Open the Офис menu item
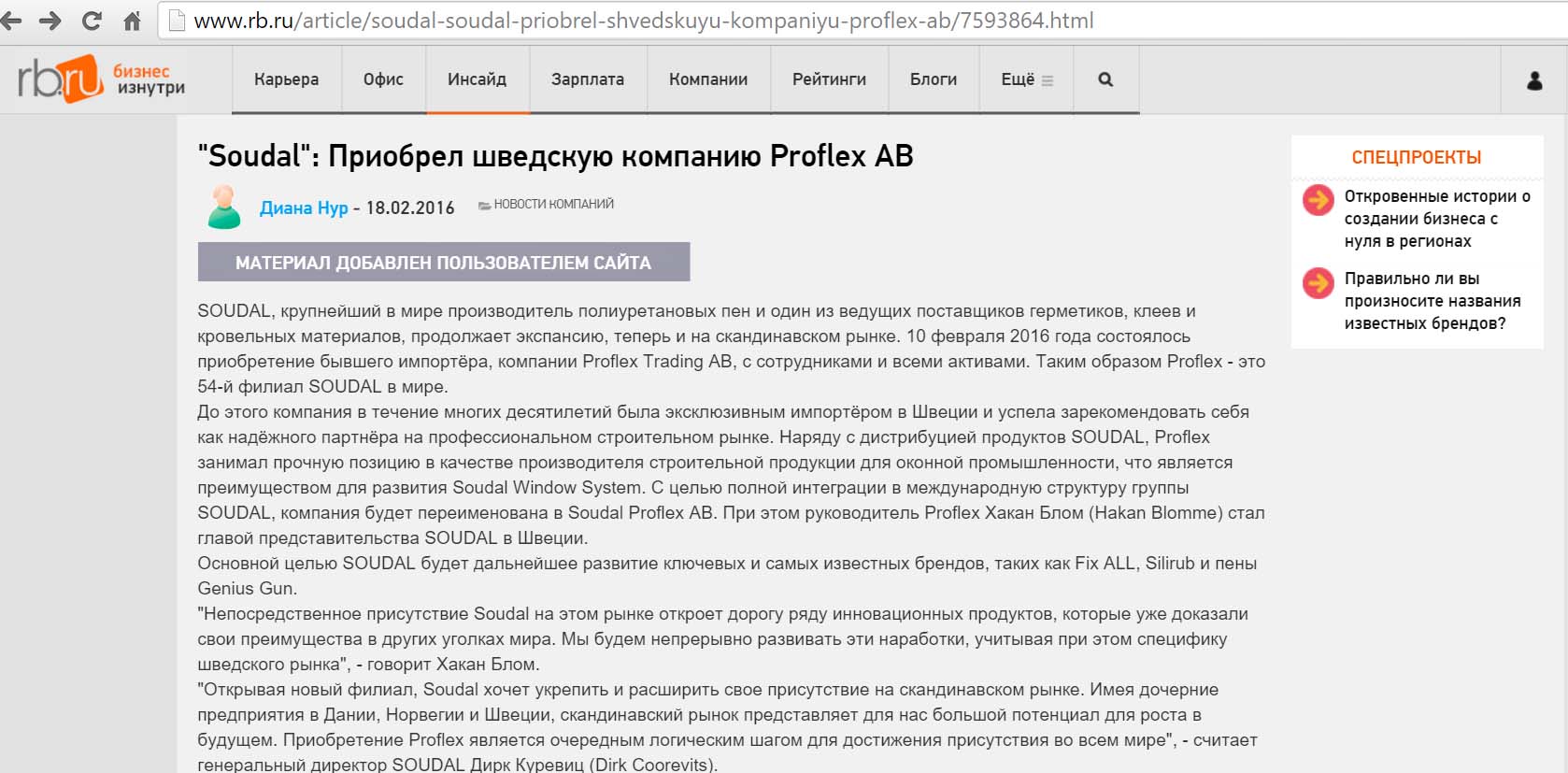The height and width of the screenshot is (773, 1568). click(x=383, y=79)
